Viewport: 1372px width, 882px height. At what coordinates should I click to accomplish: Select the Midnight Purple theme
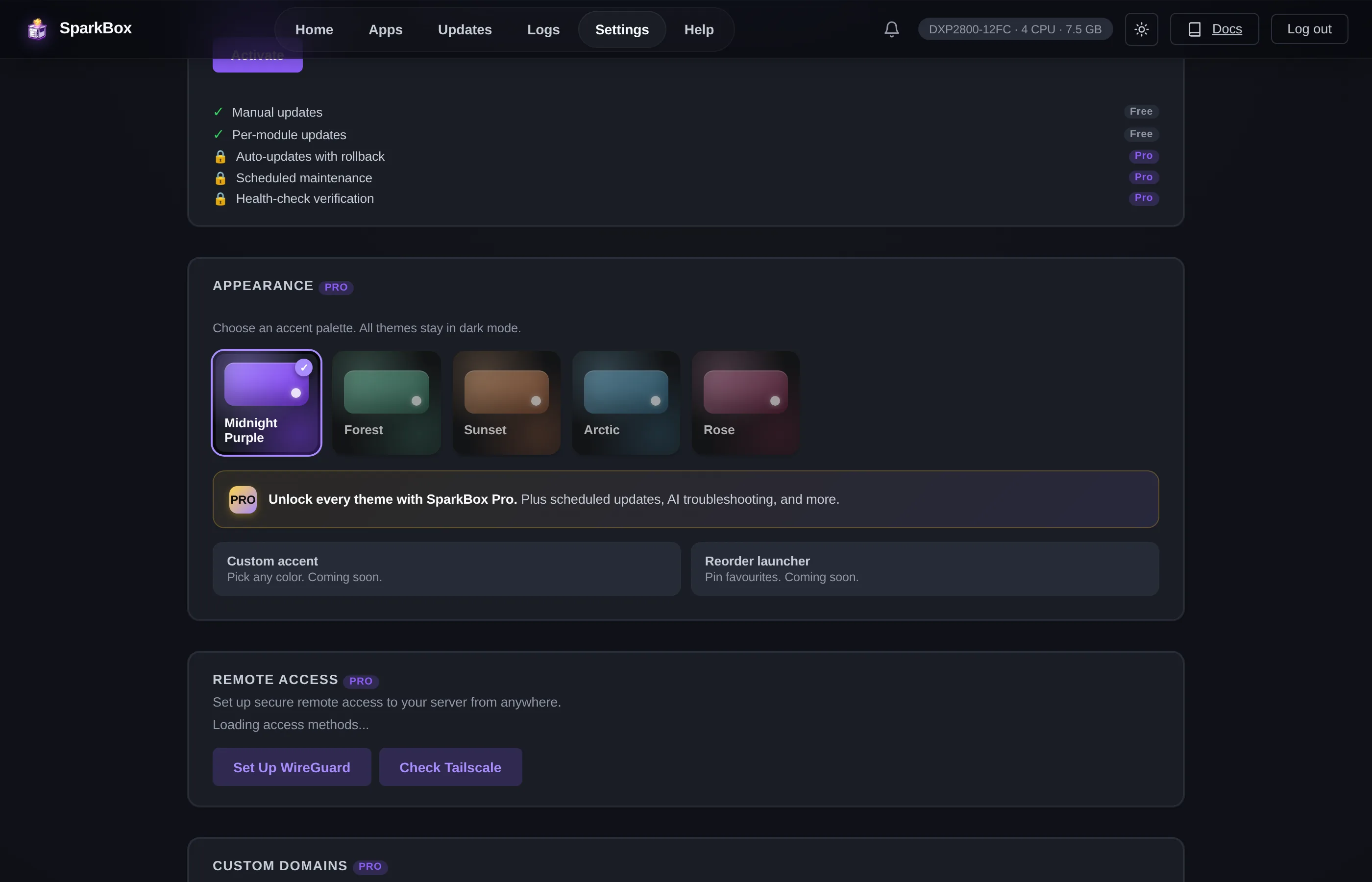[266, 403]
